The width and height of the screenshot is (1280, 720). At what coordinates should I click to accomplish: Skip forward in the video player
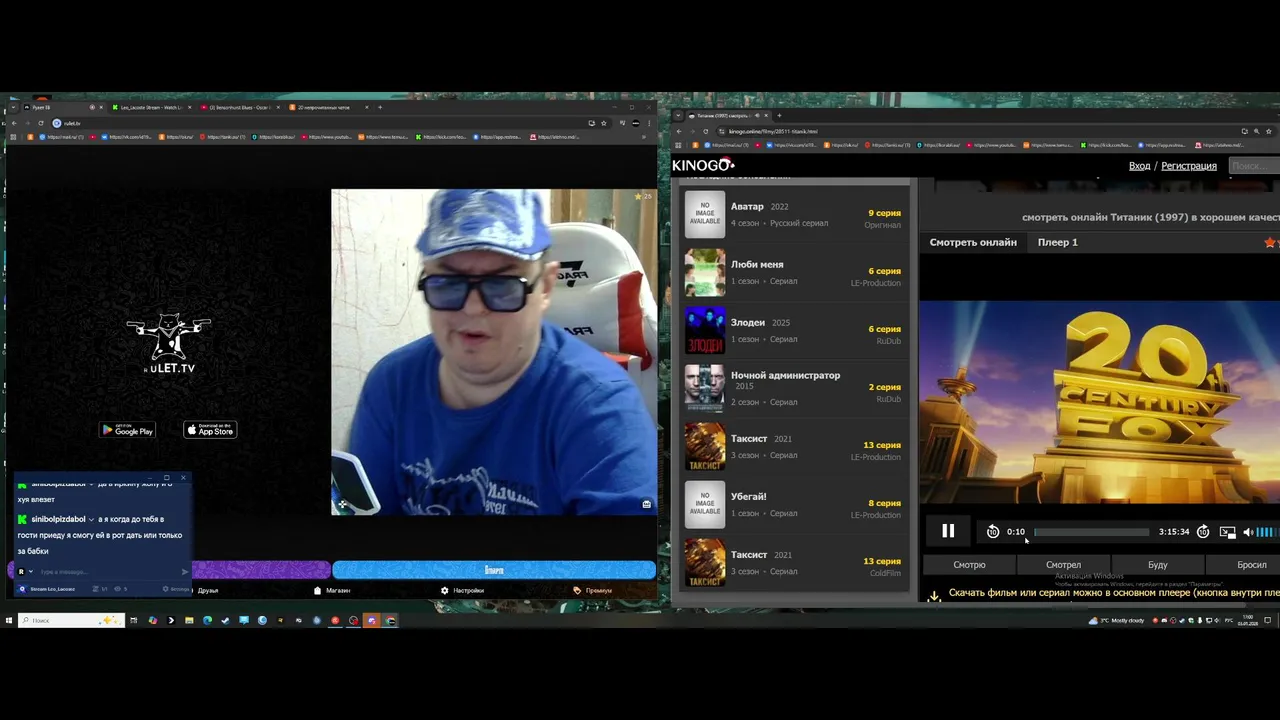(x=1203, y=532)
